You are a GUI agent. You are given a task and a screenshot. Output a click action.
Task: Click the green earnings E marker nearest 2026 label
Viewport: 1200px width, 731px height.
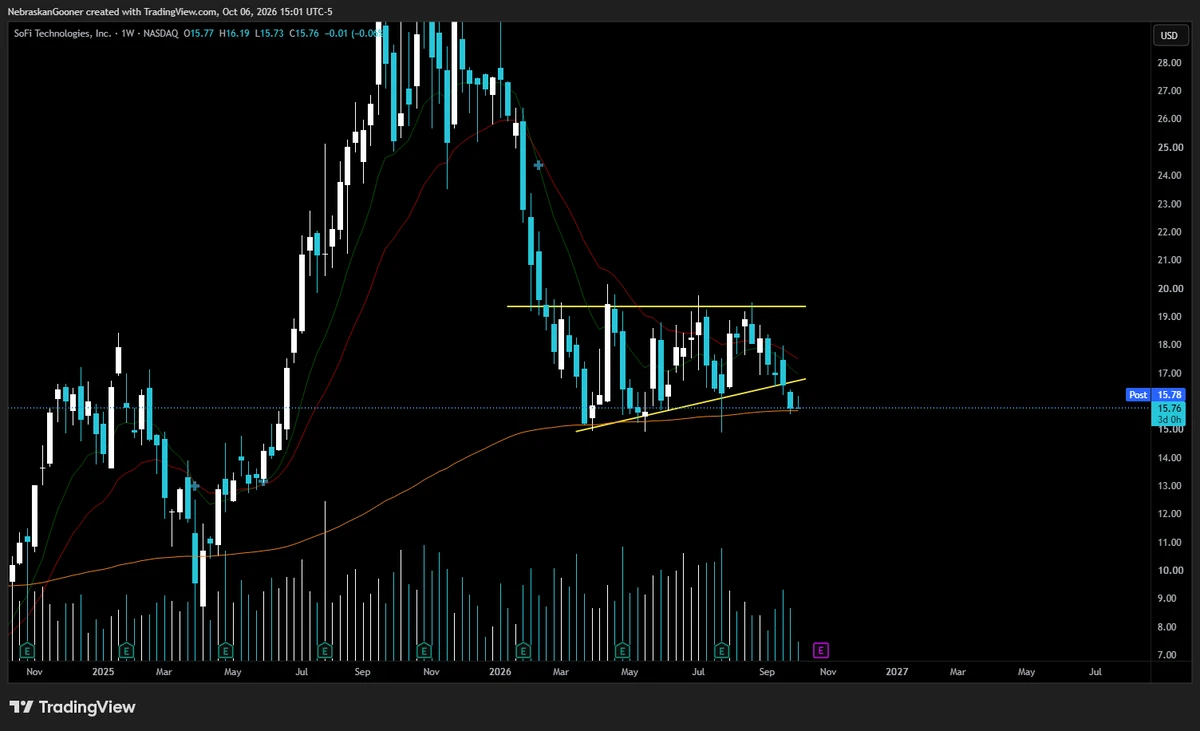[521, 650]
